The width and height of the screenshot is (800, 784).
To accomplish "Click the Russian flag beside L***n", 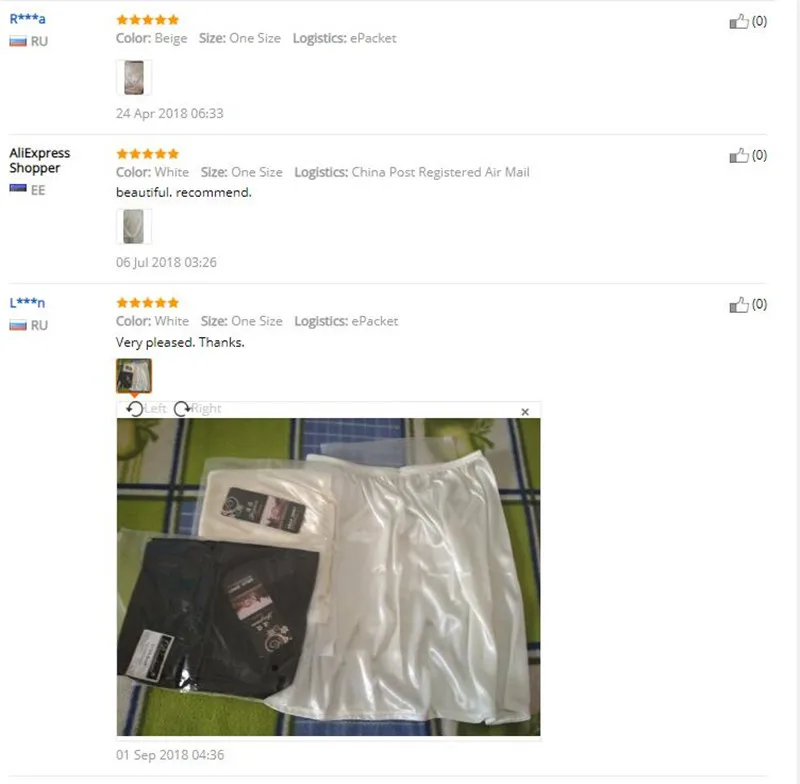I will tap(18, 325).
